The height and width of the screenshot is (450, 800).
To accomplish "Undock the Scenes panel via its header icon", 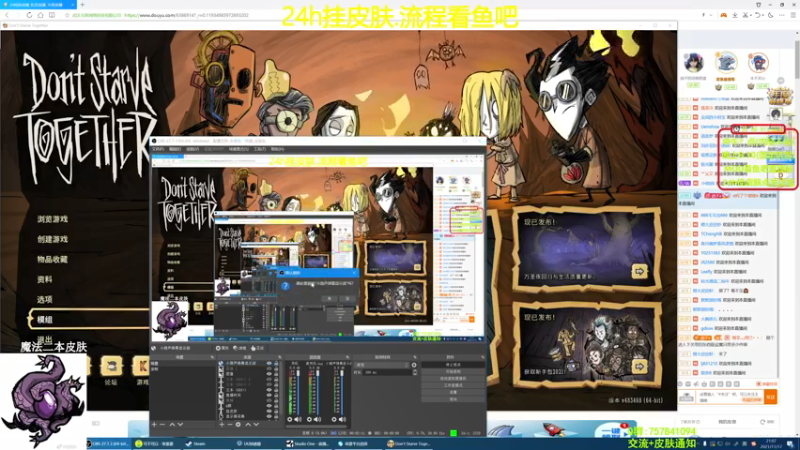I will [212, 357].
